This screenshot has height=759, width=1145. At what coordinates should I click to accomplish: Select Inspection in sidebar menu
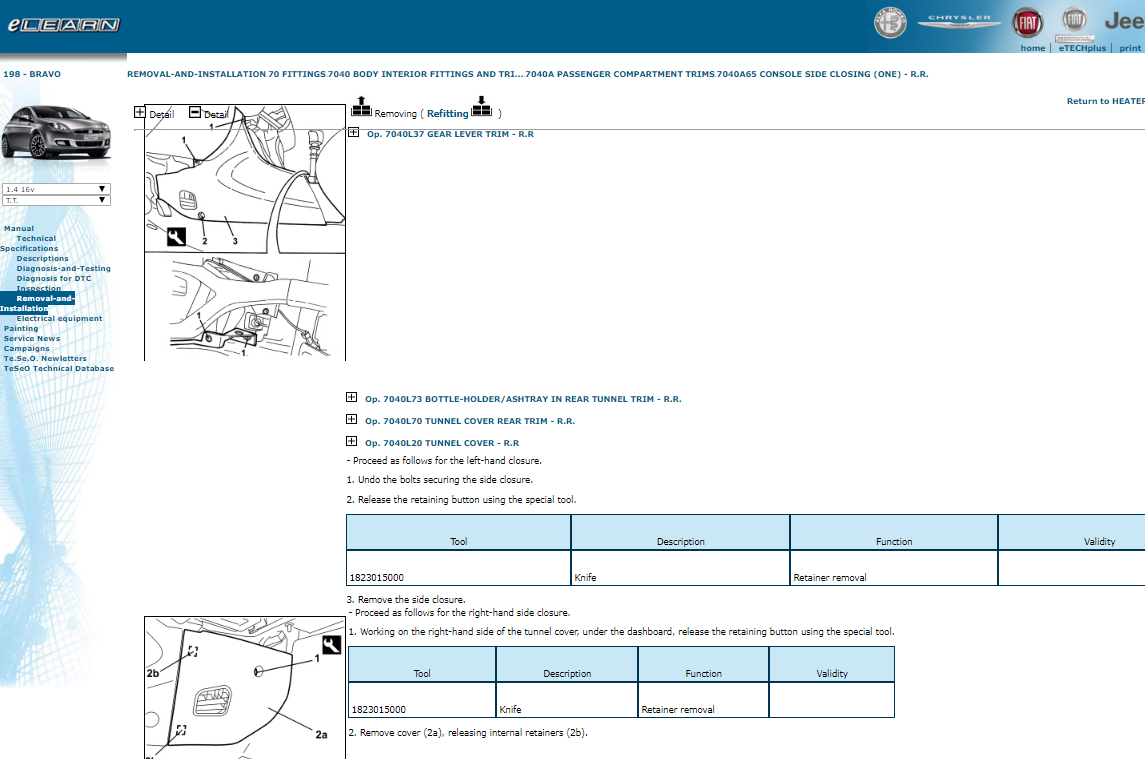[39, 289]
